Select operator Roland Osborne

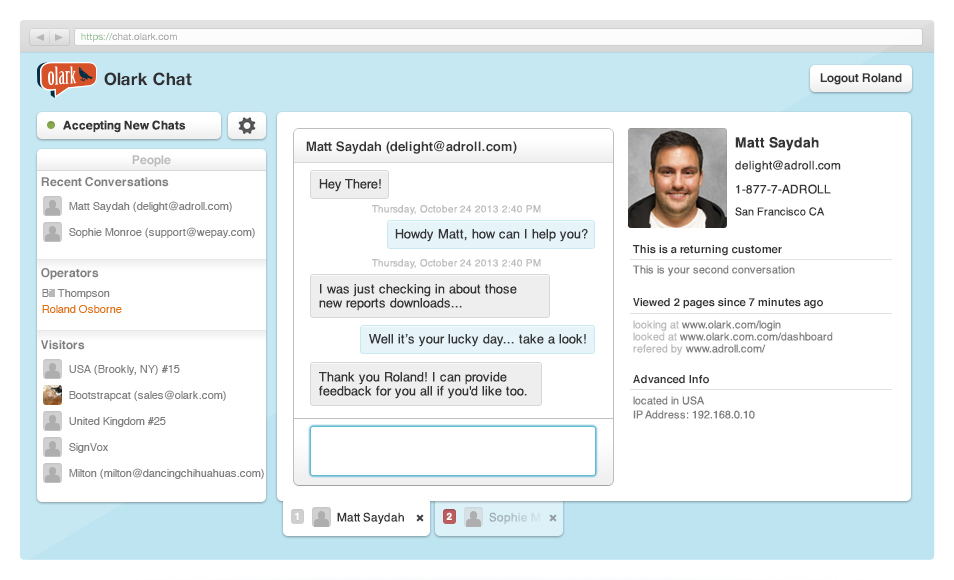[x=82, y=310]
